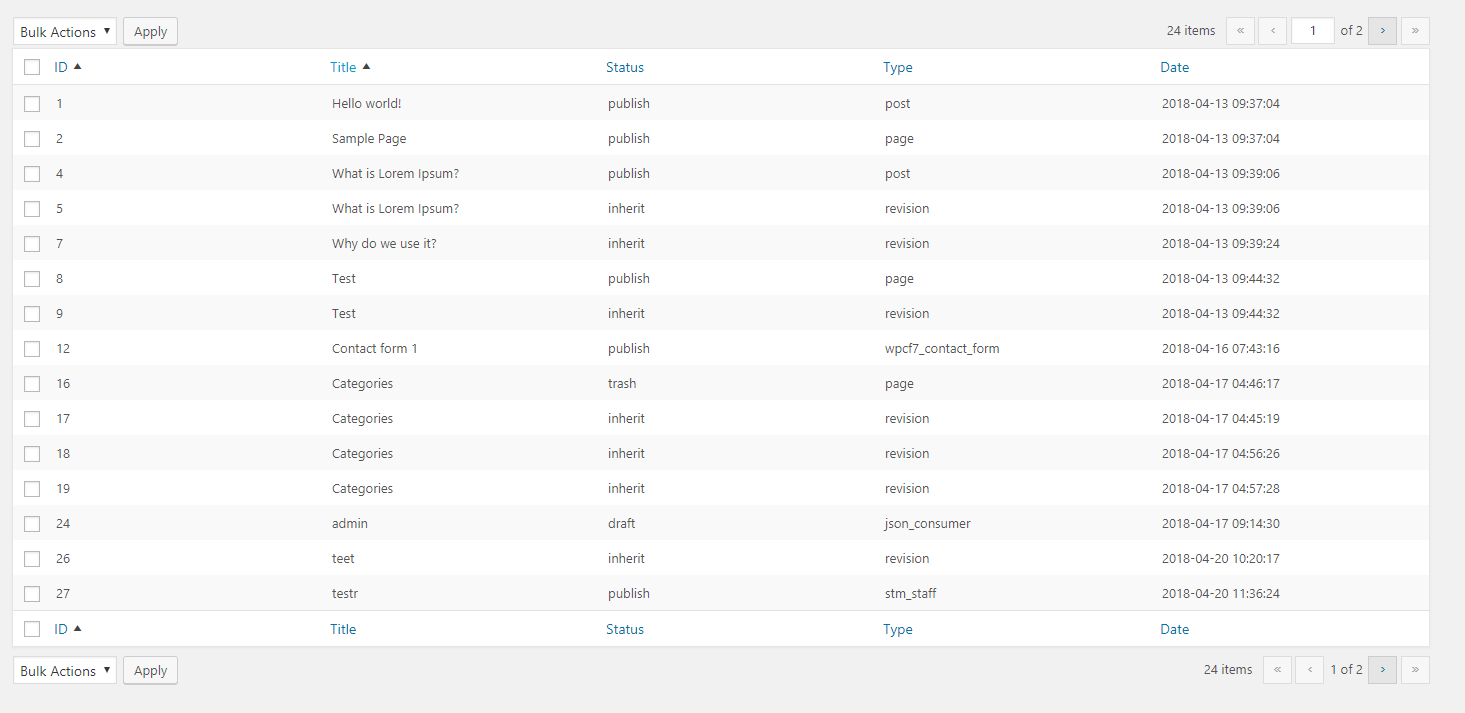Click the bottom first-page double arrow

(1277, 670)
